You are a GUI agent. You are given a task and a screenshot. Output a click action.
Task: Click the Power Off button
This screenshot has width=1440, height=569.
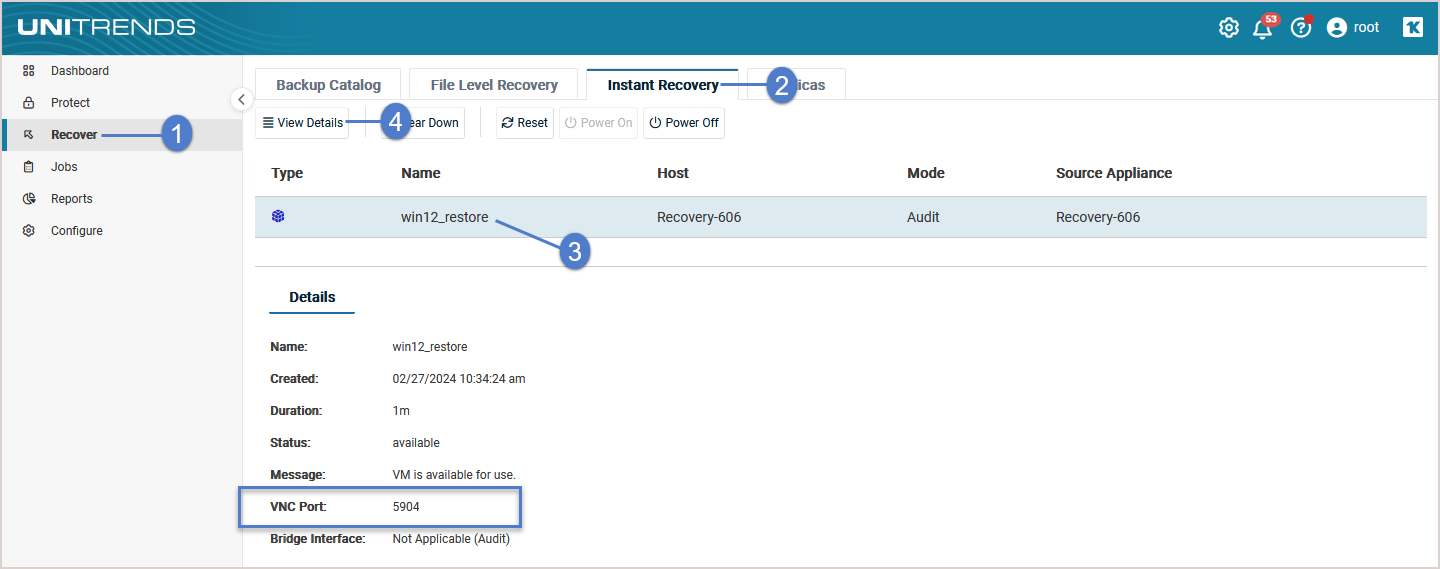tap(684, 123)
